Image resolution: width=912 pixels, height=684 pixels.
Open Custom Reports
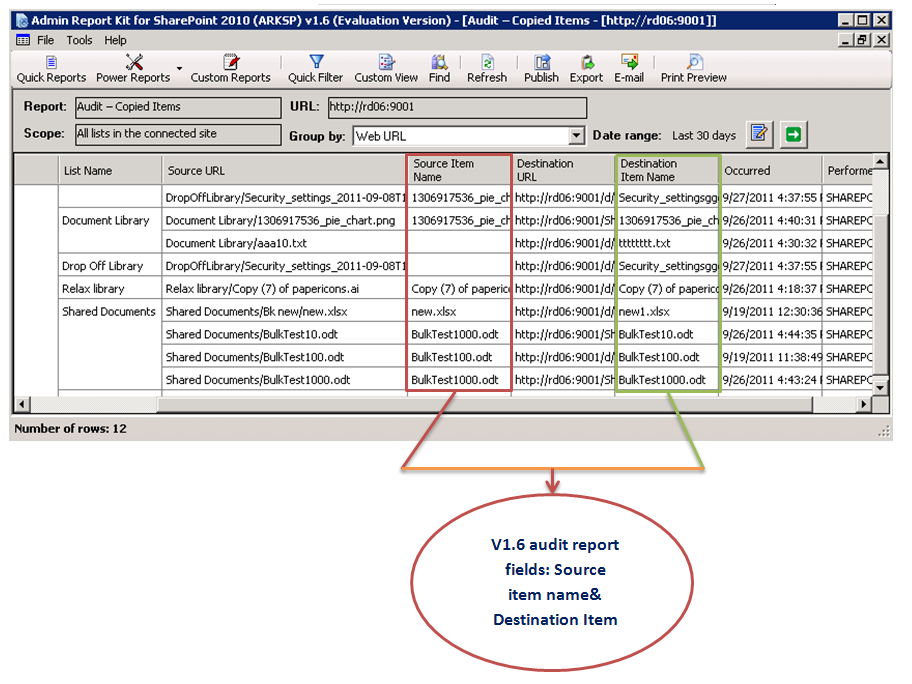(x=230, y=70)
